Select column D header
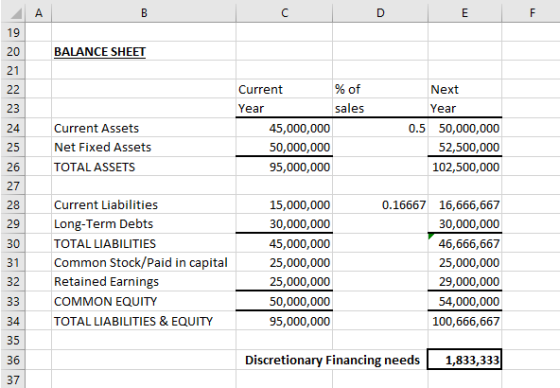Image resolution: width=560 pixels, height=388 pixels. [380, 13]
